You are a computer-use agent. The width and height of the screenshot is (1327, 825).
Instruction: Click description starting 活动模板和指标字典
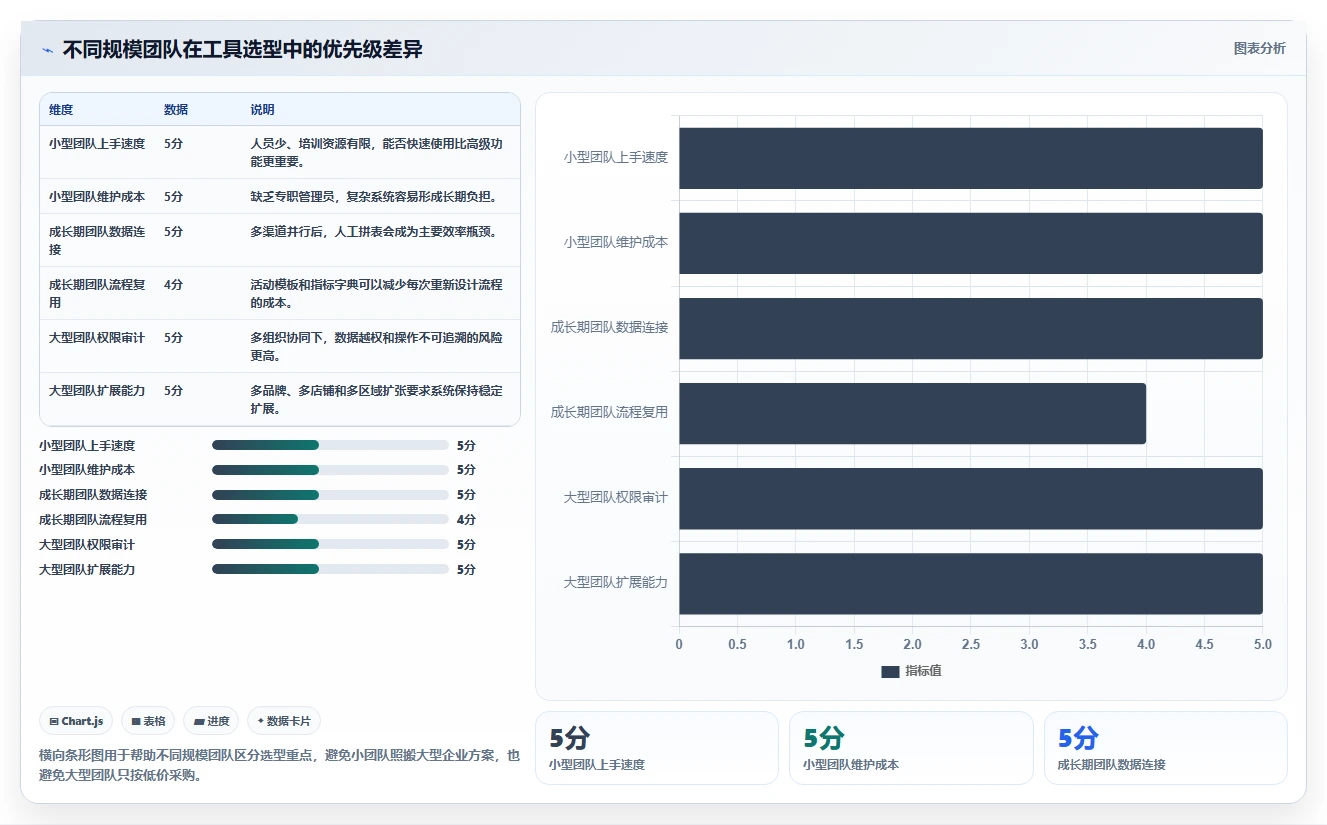click(377, 294)
